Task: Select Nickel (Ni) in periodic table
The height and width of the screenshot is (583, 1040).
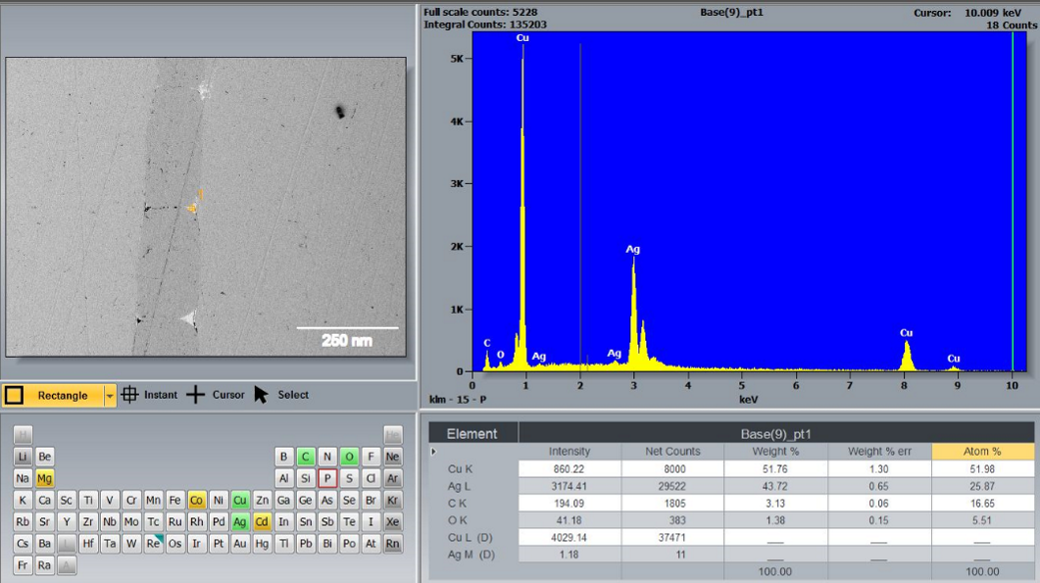Action: pos(218,501)
